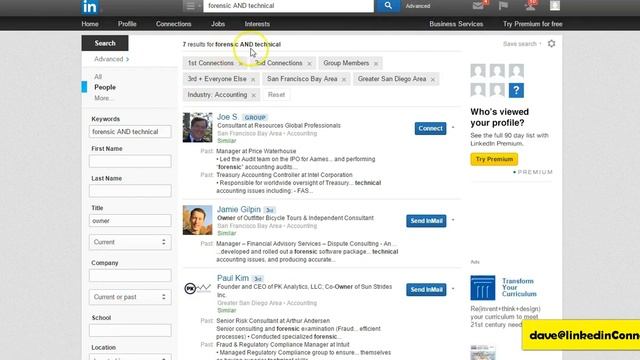Image resolution: width=640 pixels, height=360 pixels.
Task: Open Jamie Gilpin name link
Action: (239, 209)
